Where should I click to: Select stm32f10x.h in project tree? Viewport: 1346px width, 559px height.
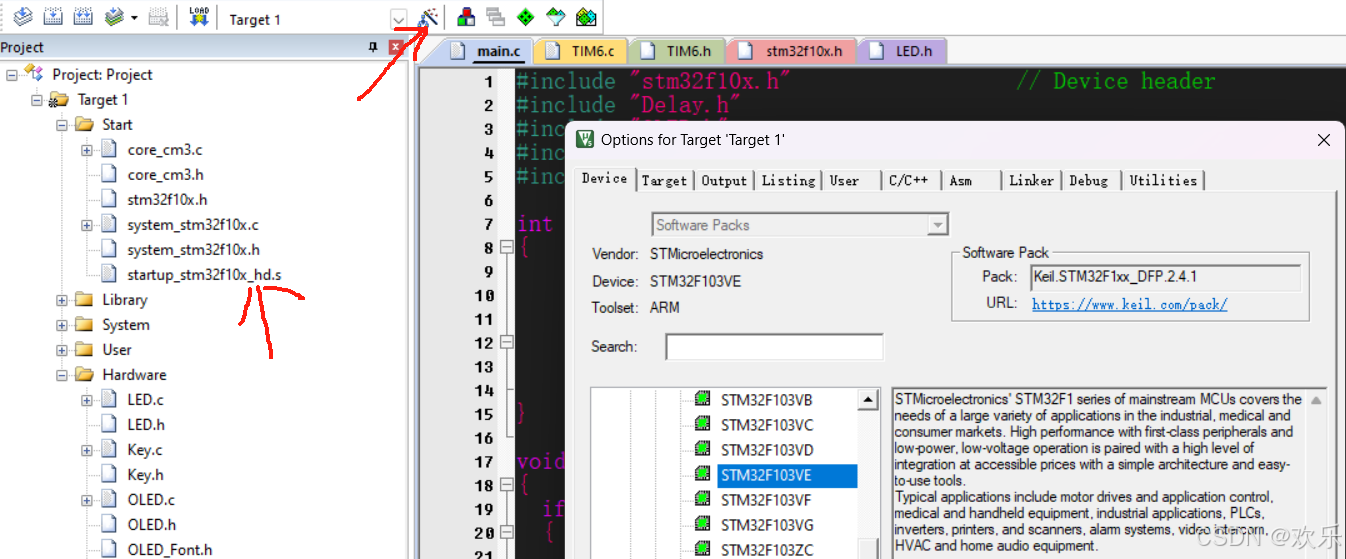(x=167, y=199)
